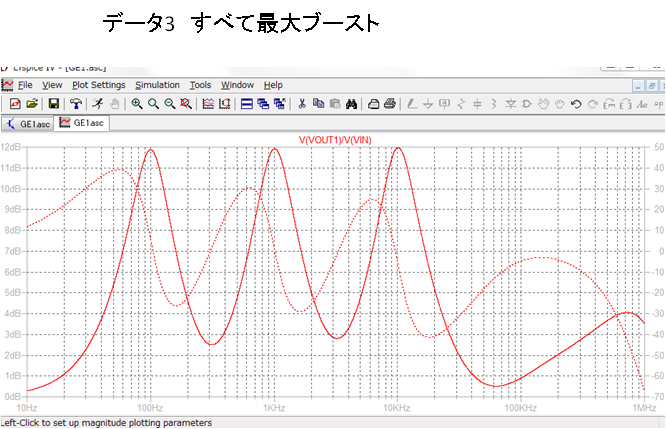Viewport: 666px width, 429px height.
Task: Open the File menu
Action: coord(25,85)
